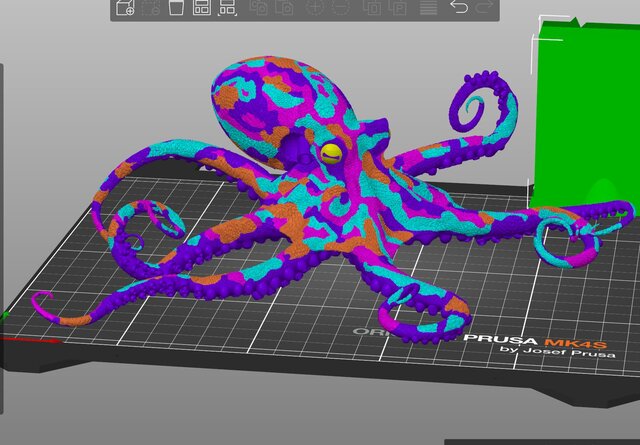
Task: Click the Split to parts icon
Action: point(397,7)
